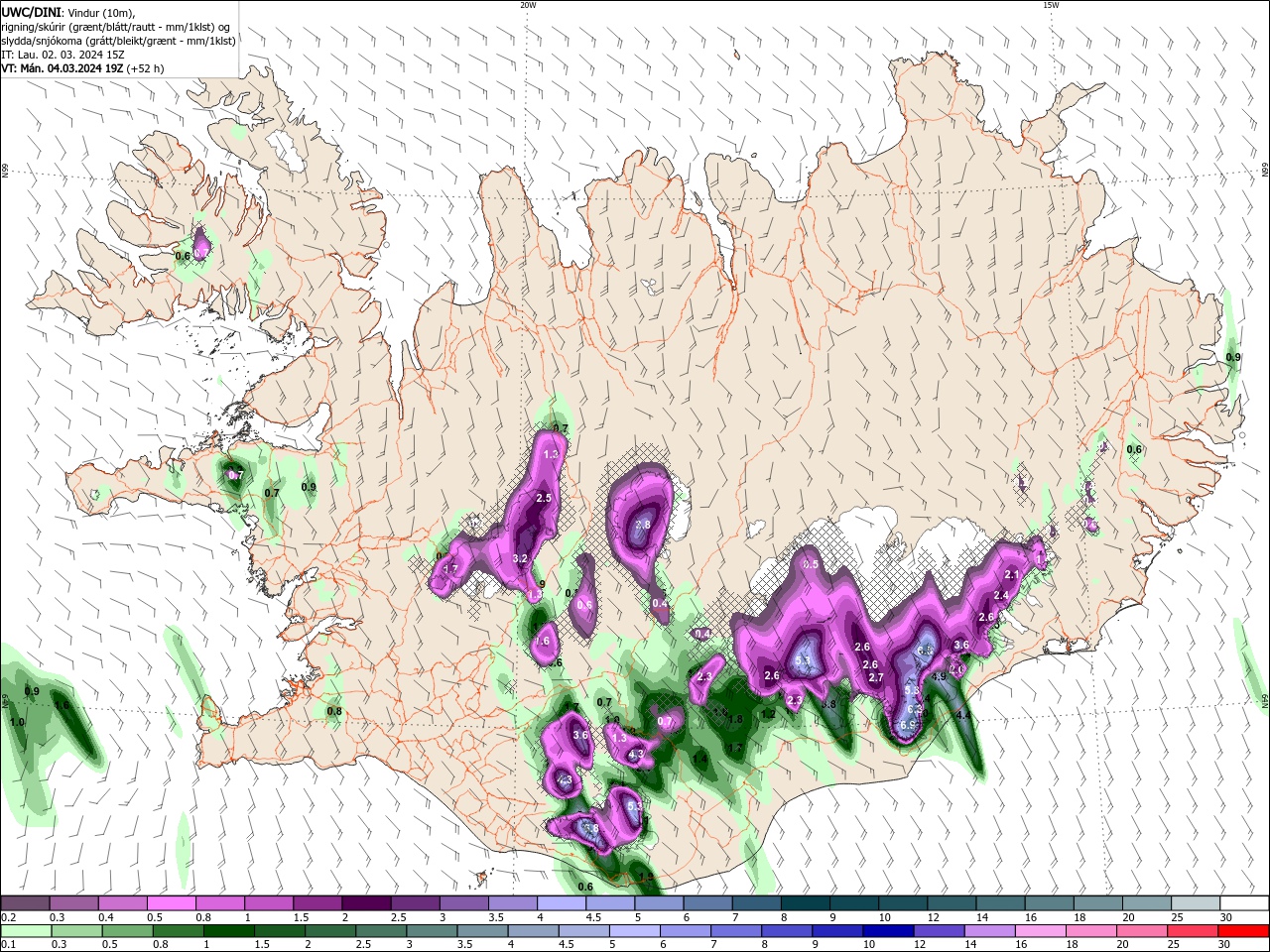The height and width of the screenshot is (952, 1270).
Task: Select the pale periwinkle swatch between 5 and 6, lower legend
Action: 634,931
